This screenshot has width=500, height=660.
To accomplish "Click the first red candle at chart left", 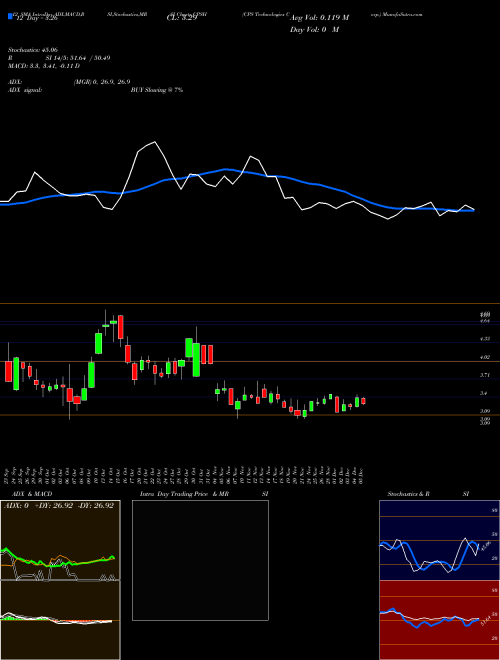I will 8,371.
